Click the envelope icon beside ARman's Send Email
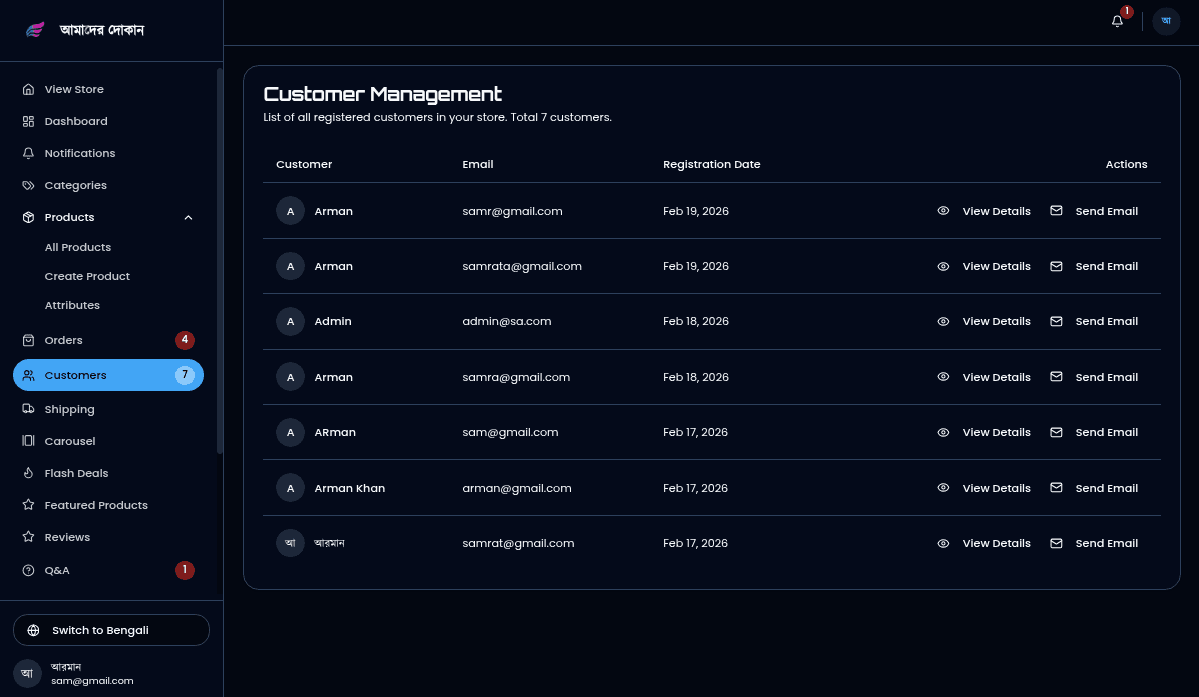This screenshot has height=697, width=1199. 1056,432
